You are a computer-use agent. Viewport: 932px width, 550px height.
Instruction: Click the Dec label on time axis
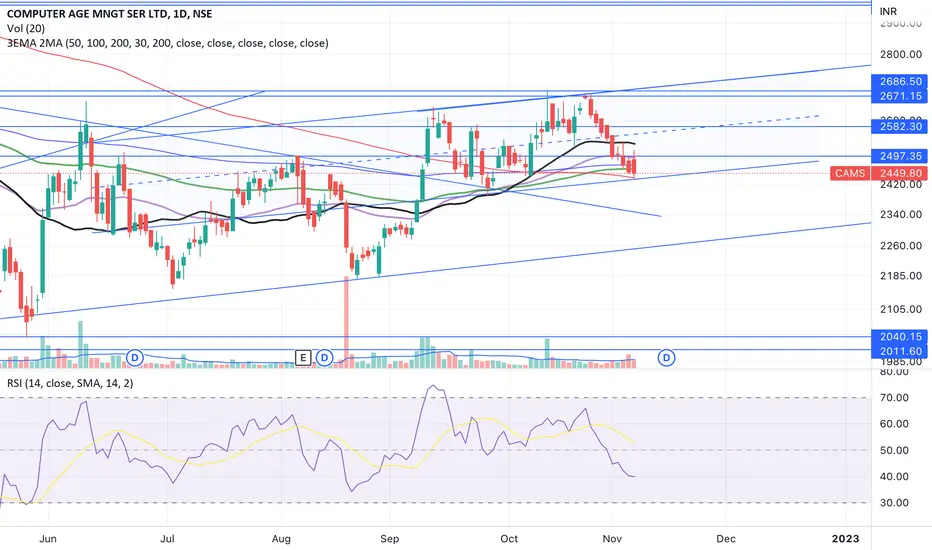coord(726,539)
